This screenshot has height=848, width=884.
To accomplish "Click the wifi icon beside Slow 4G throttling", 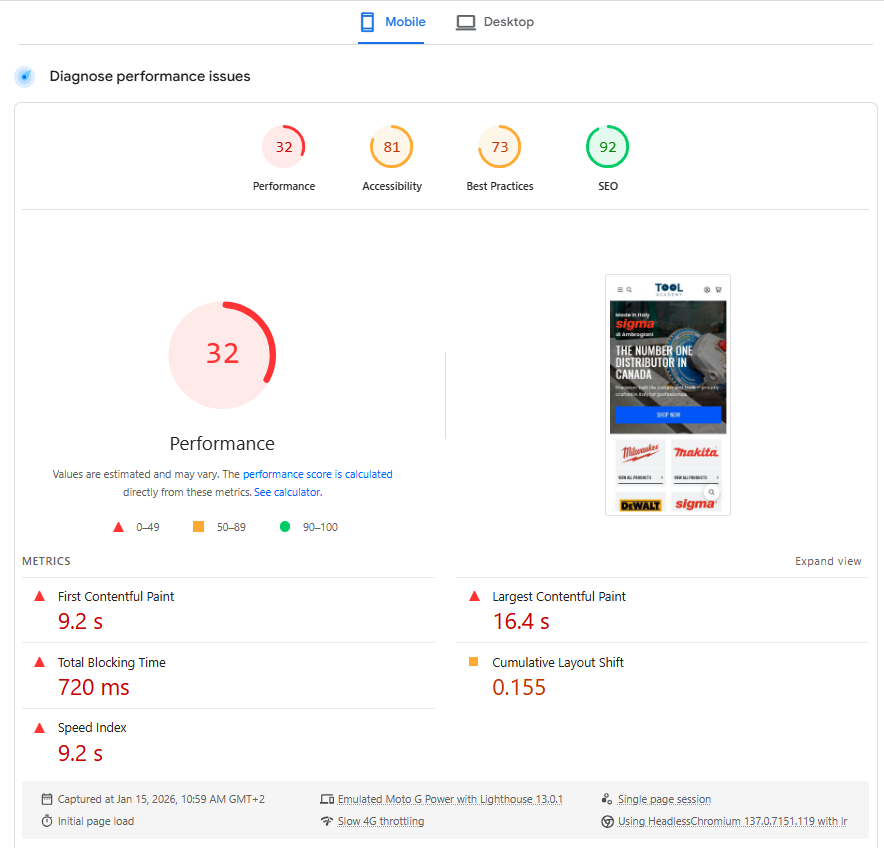I will [327, 821].
